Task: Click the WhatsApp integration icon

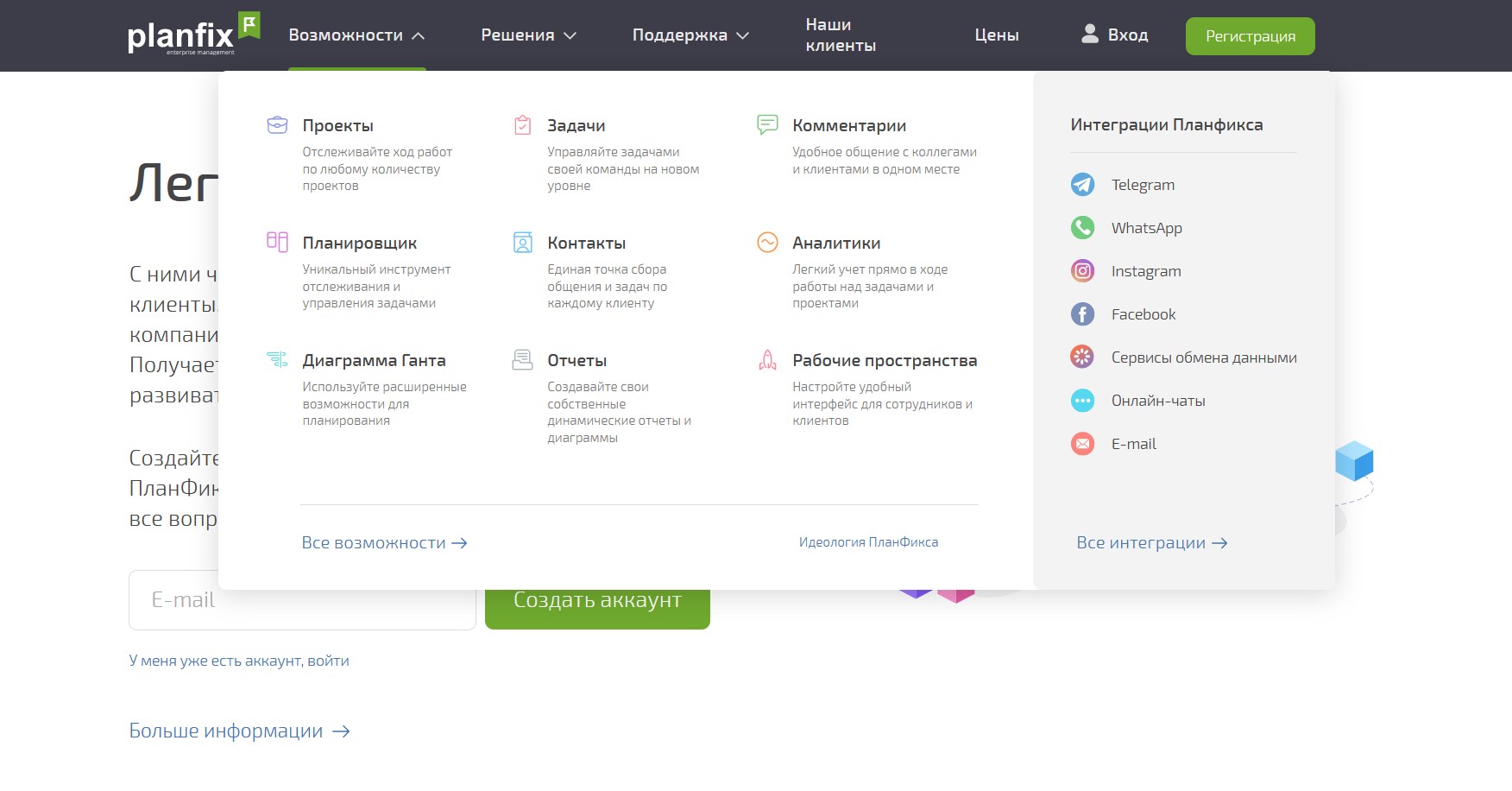Action: tap(1082, 228)
